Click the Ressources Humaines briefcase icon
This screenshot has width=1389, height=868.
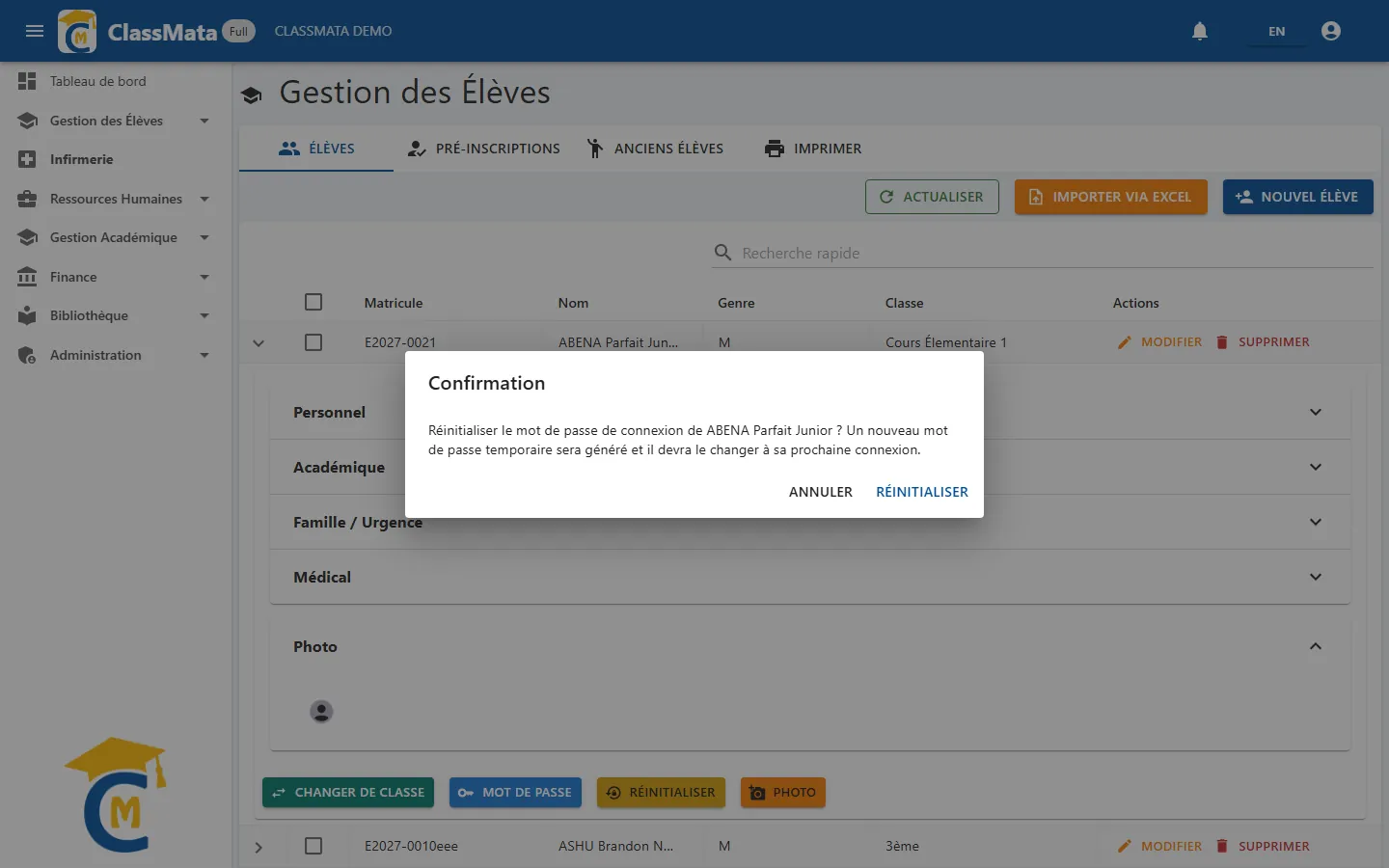pos(27,199)
